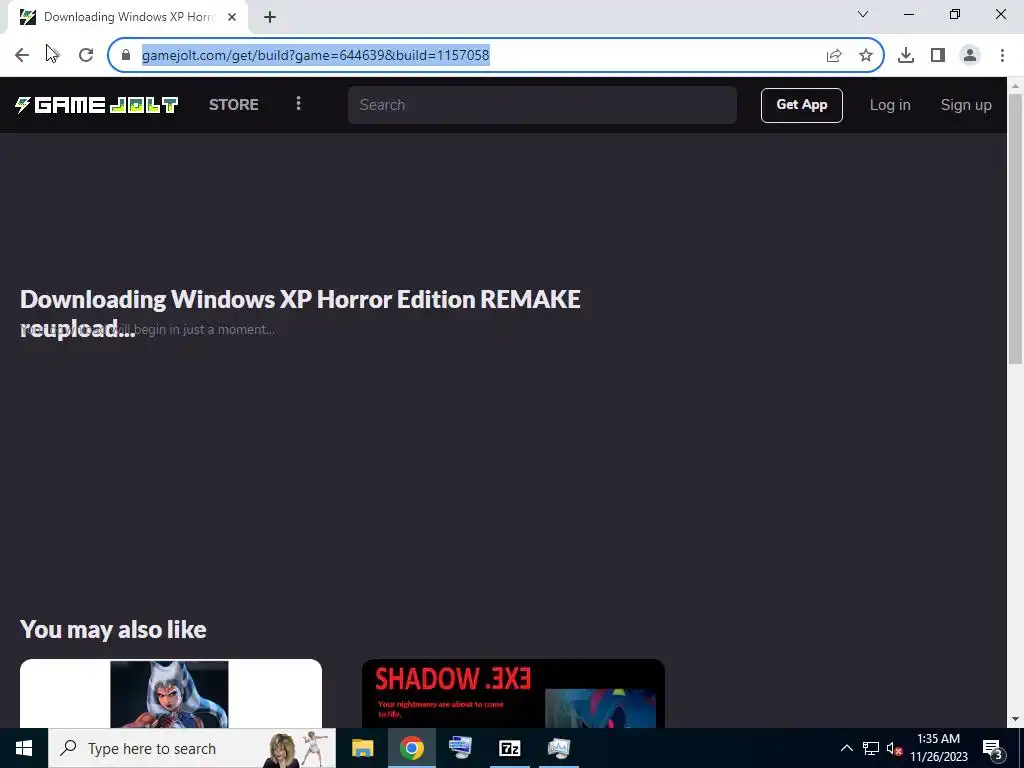The height and width of the screenshot is (768, 1024).
Task: Show hidden system tray icons
Action: point(846,748)
